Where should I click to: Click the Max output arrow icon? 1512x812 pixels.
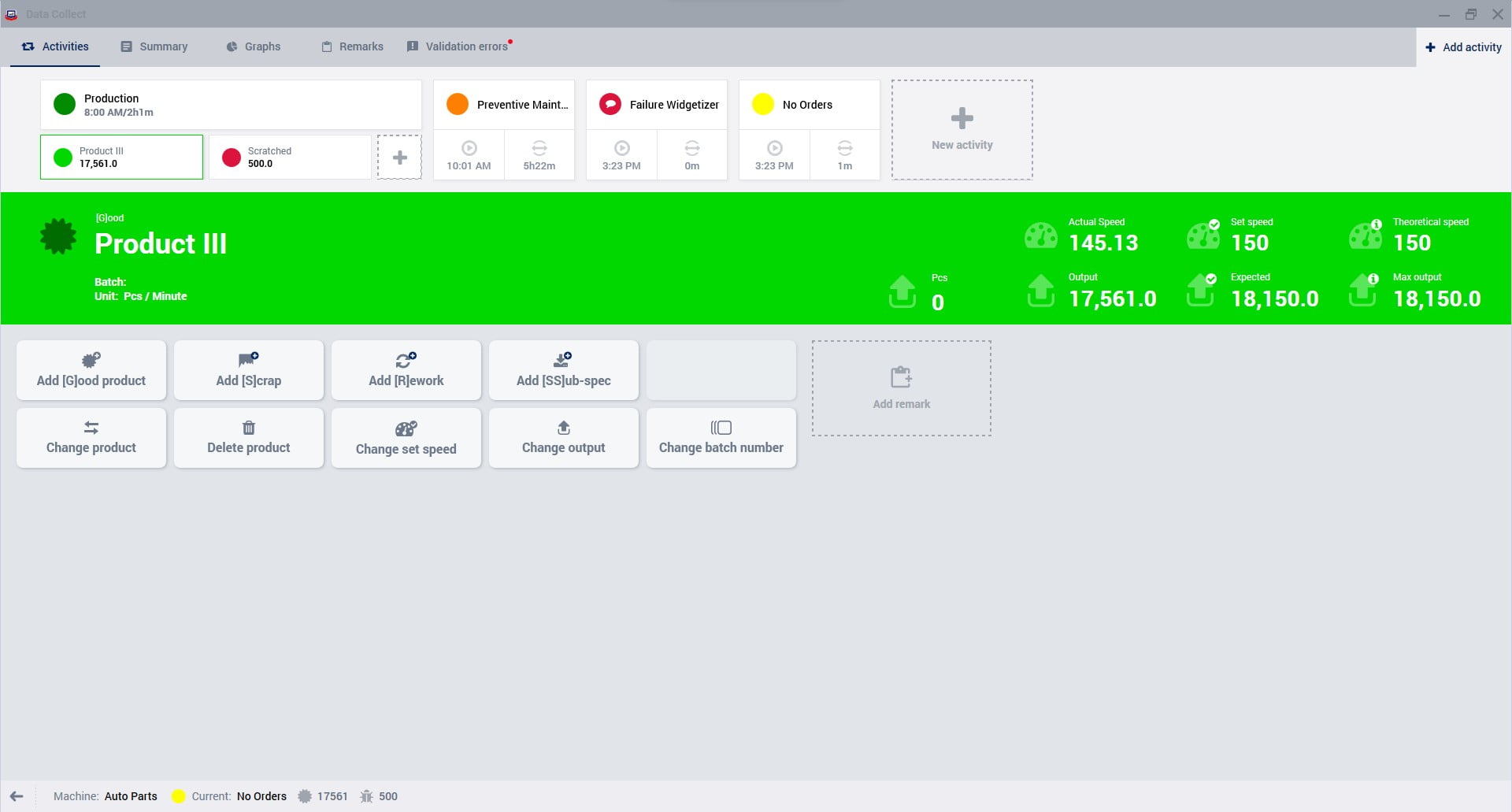click(1363, 291)
